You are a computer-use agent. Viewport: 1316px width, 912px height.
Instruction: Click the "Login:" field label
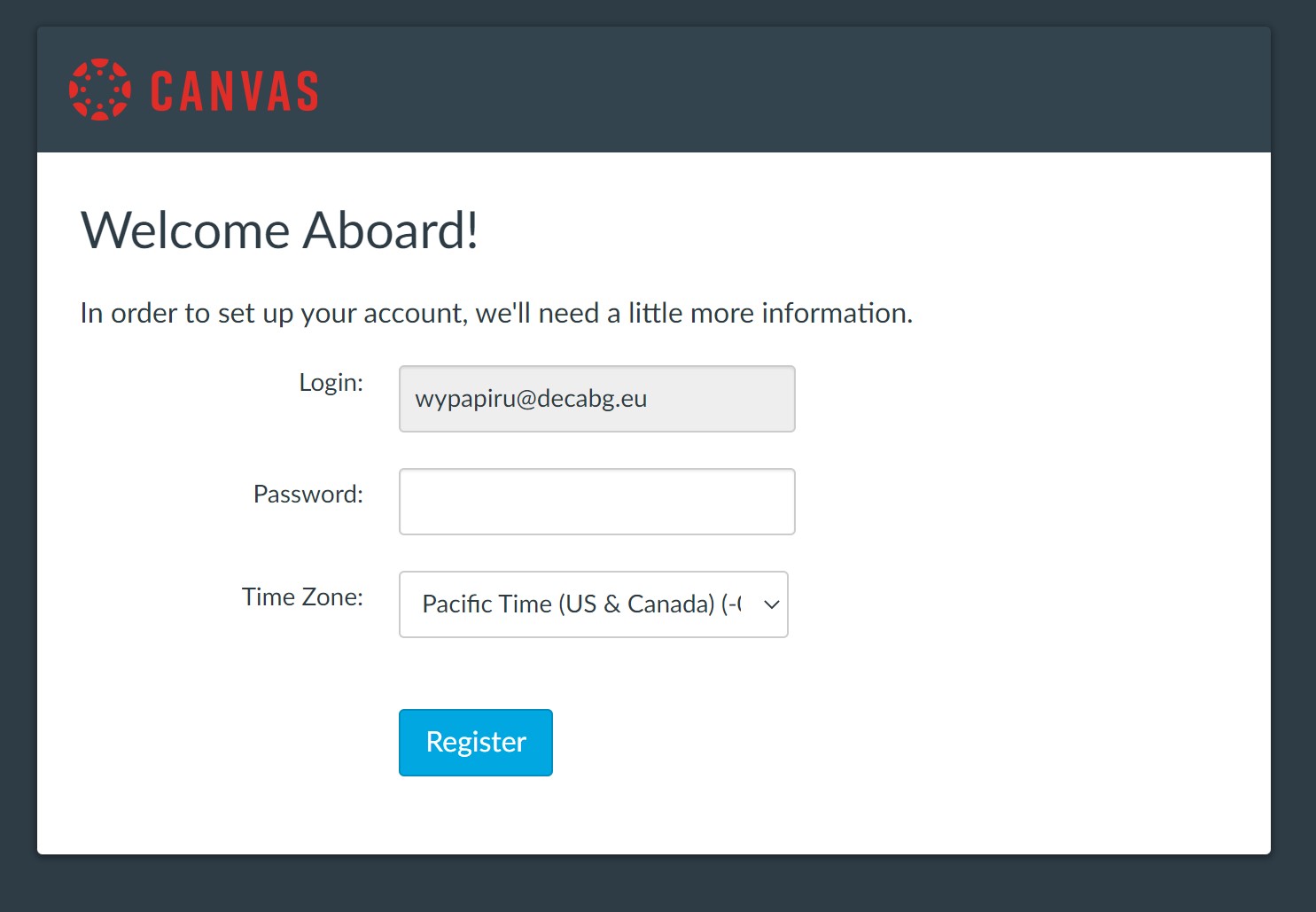pyautogui.click(x=331, y=382)
